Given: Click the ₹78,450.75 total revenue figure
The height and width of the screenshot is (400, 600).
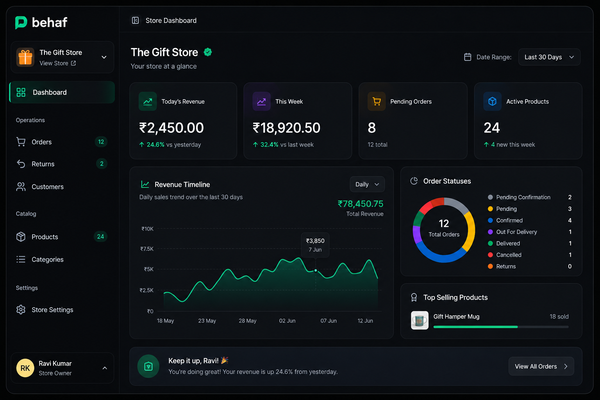Looking at the screenshot, I should 360,204.
